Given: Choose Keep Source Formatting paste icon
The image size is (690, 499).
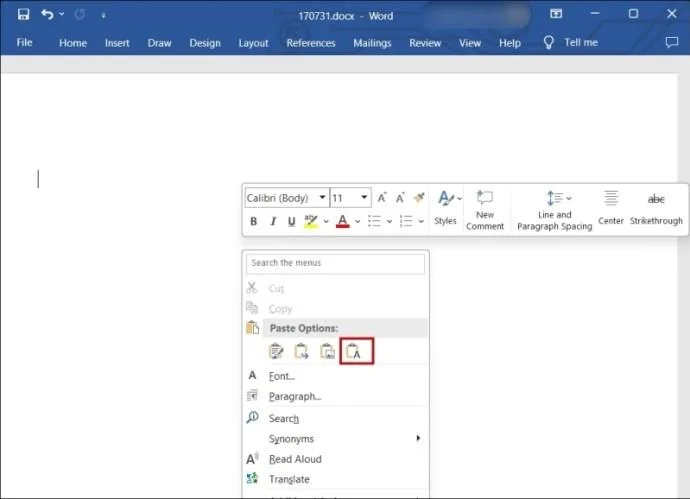Looking at the screenshot, I should tap(276, 351).
